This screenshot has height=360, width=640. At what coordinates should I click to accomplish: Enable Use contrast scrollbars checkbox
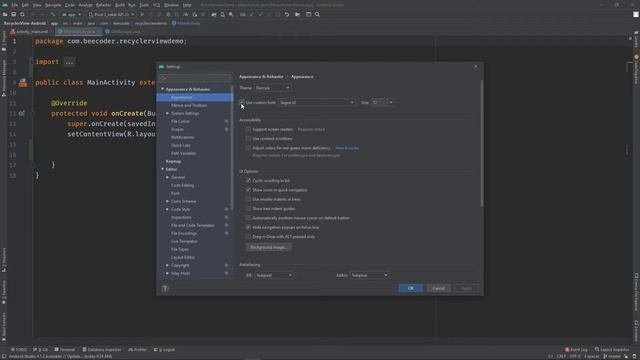tap(248, 138)
